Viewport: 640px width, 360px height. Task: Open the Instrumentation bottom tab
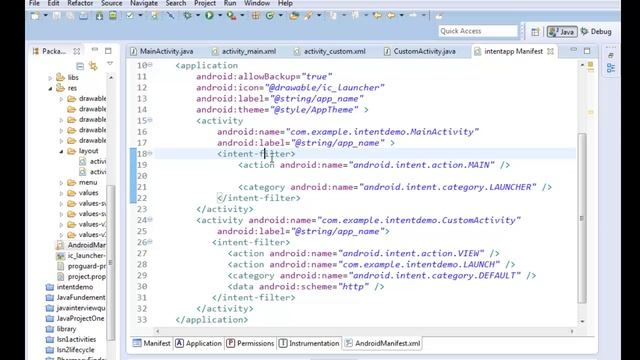tap(309, 344)
